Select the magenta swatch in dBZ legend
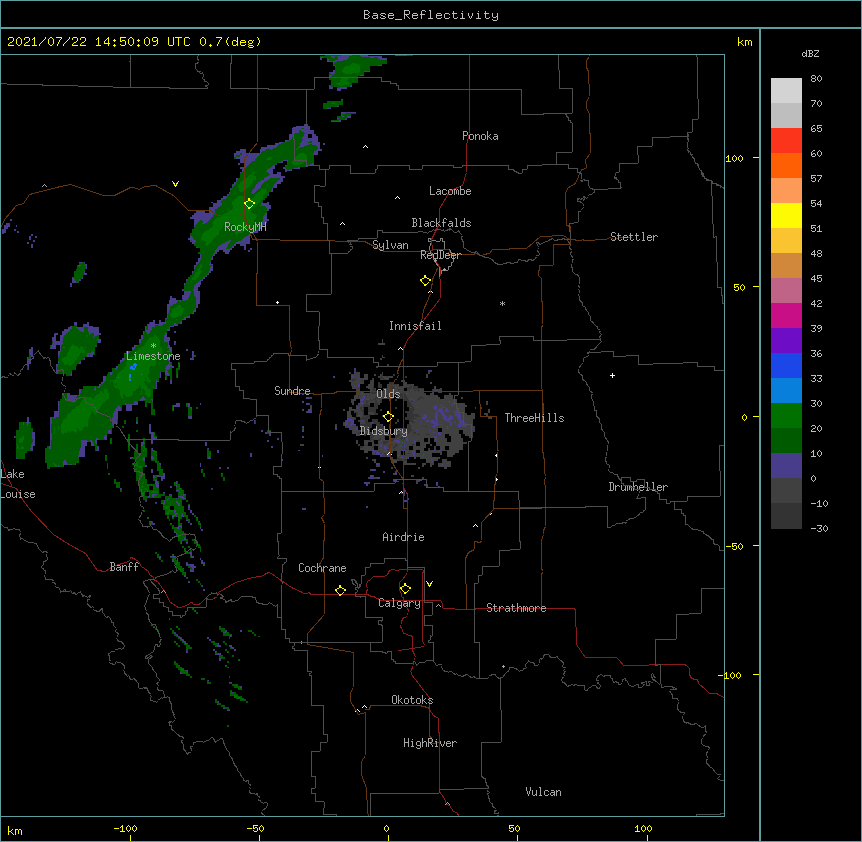Viewport: 862px width, 842px height. point(786,315)
